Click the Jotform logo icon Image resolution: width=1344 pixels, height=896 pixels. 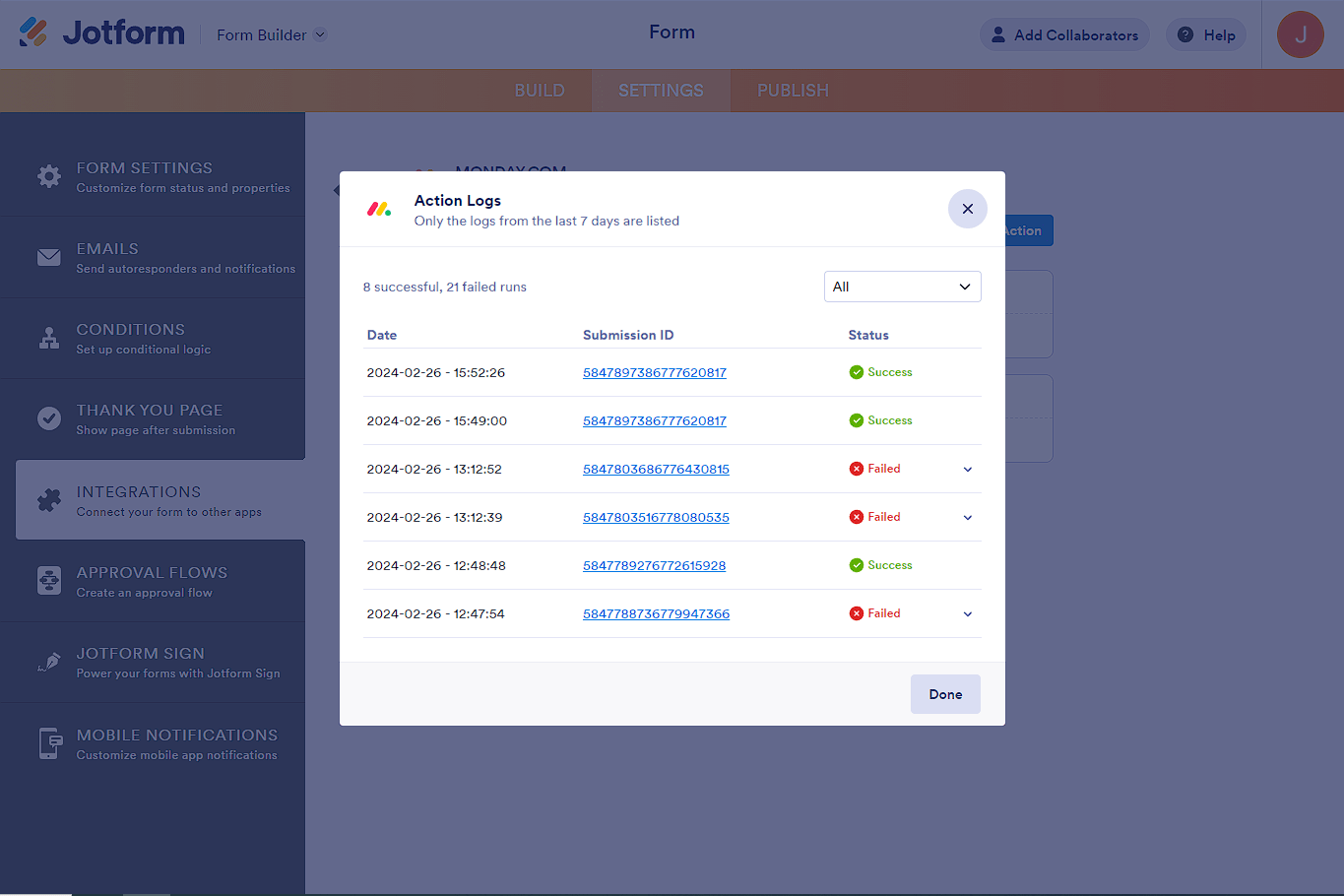(33, 33)
